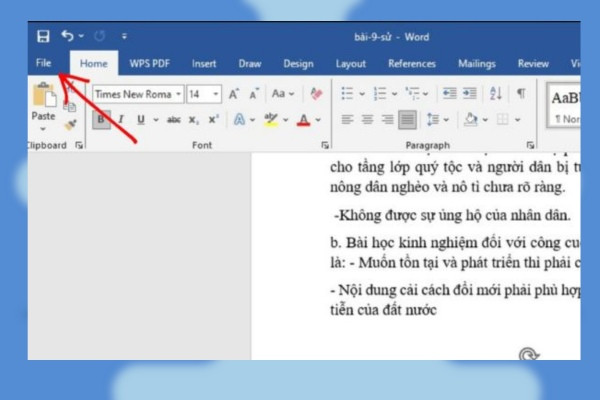The width and height of the screenshot is (600, 400).
Task: Click the Redo icon
Action: click(99, 36)
